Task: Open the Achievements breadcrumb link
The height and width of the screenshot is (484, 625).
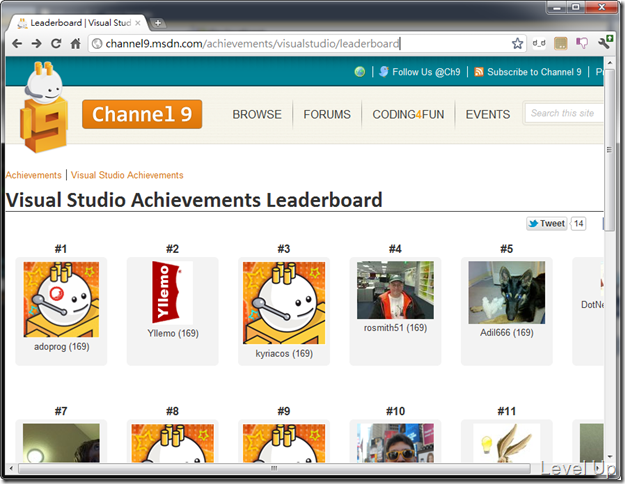Action: 33,175
